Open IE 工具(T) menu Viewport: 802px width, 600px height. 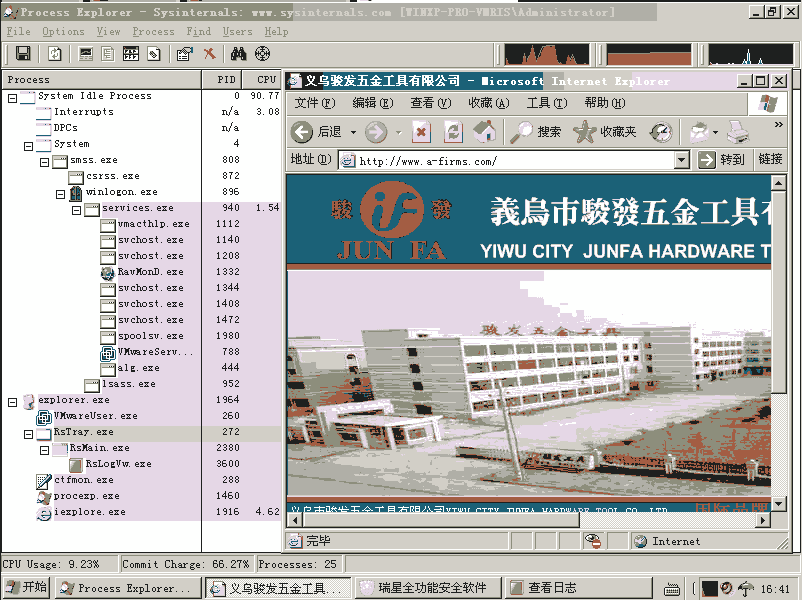pyautogui.click(x=547, y=103)
